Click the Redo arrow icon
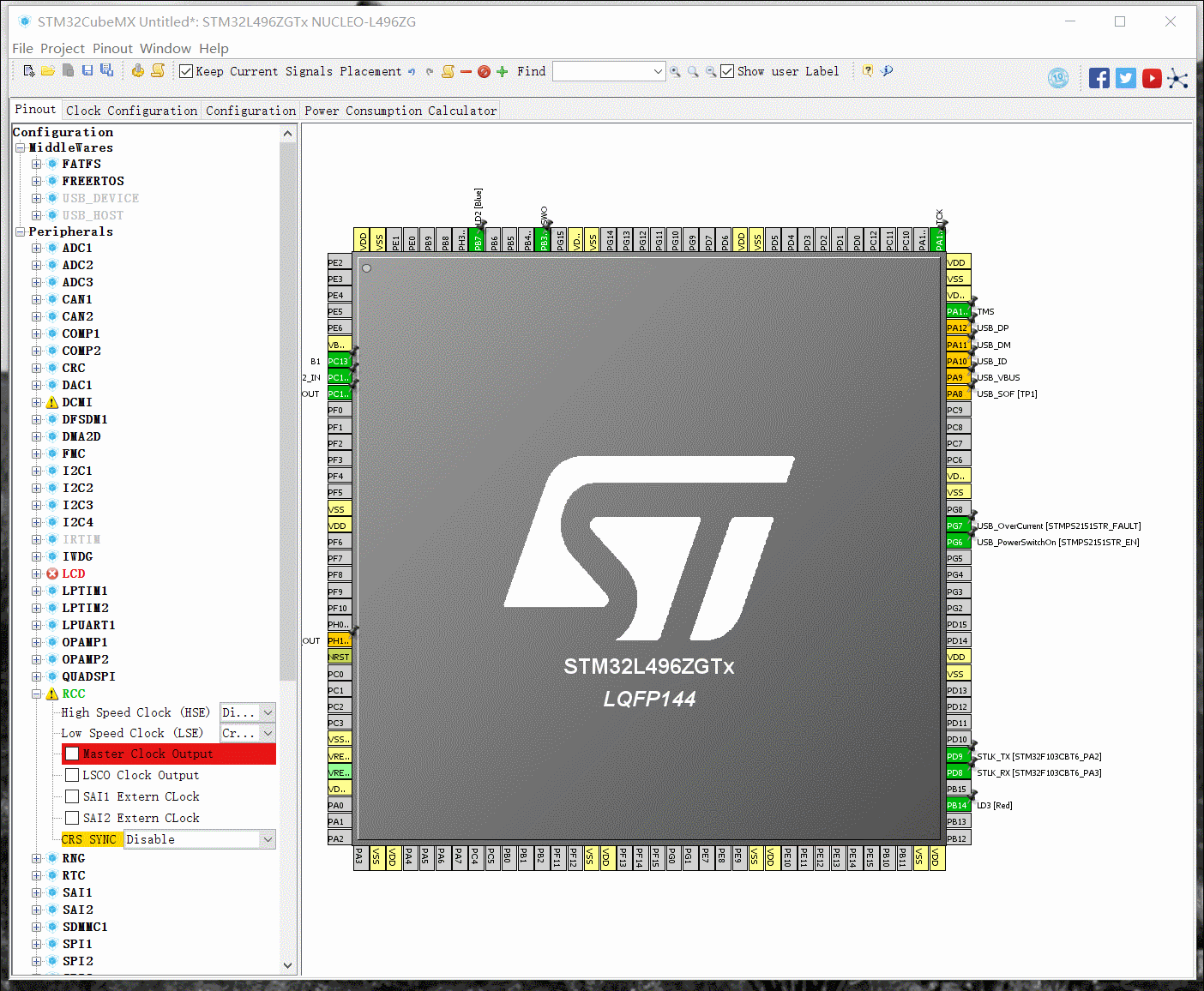The width and height of the screenshot is (1204, 991). click(x=429, y=72)
